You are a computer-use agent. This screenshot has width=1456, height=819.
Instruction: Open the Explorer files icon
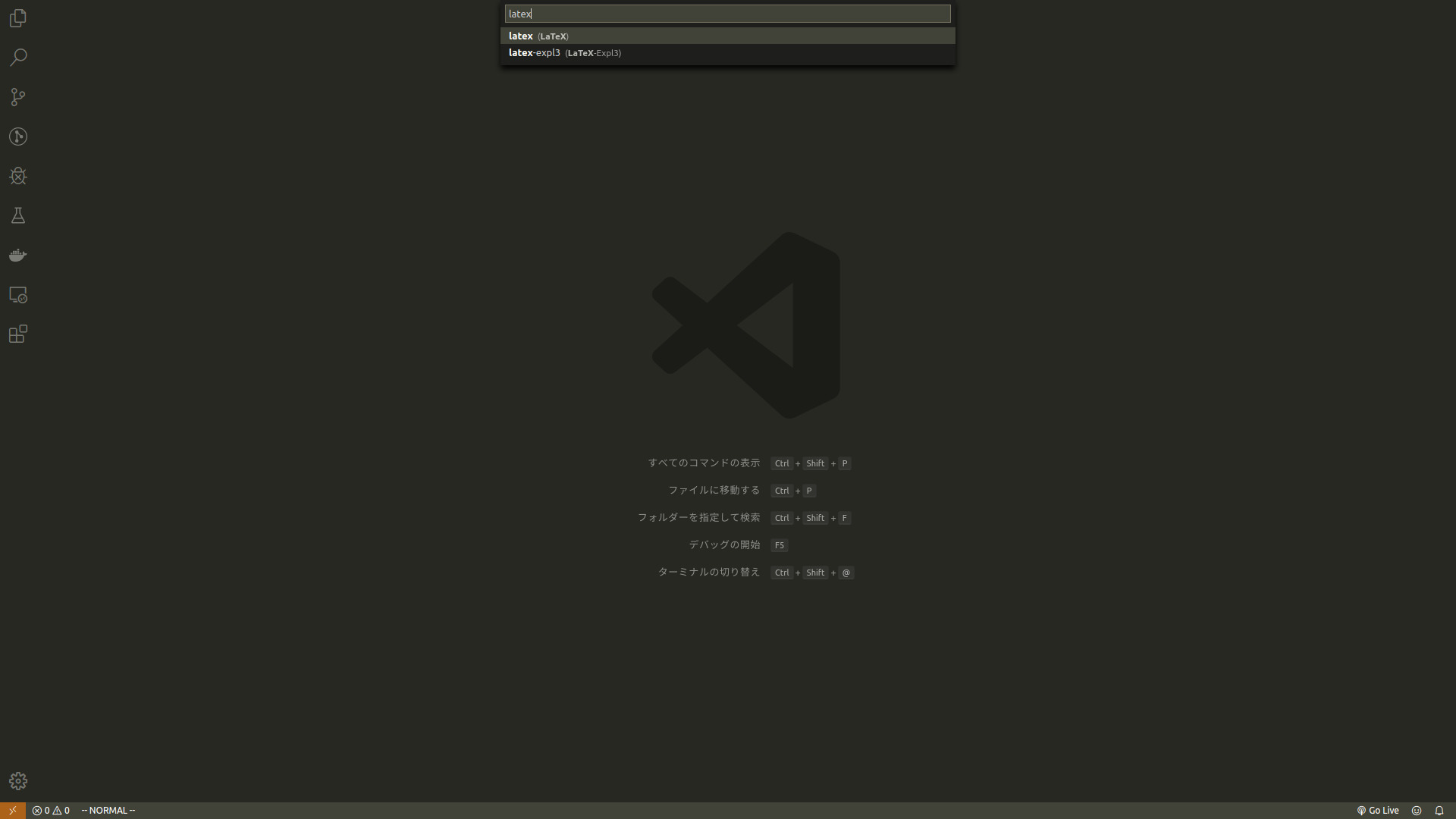click(18, 18)
